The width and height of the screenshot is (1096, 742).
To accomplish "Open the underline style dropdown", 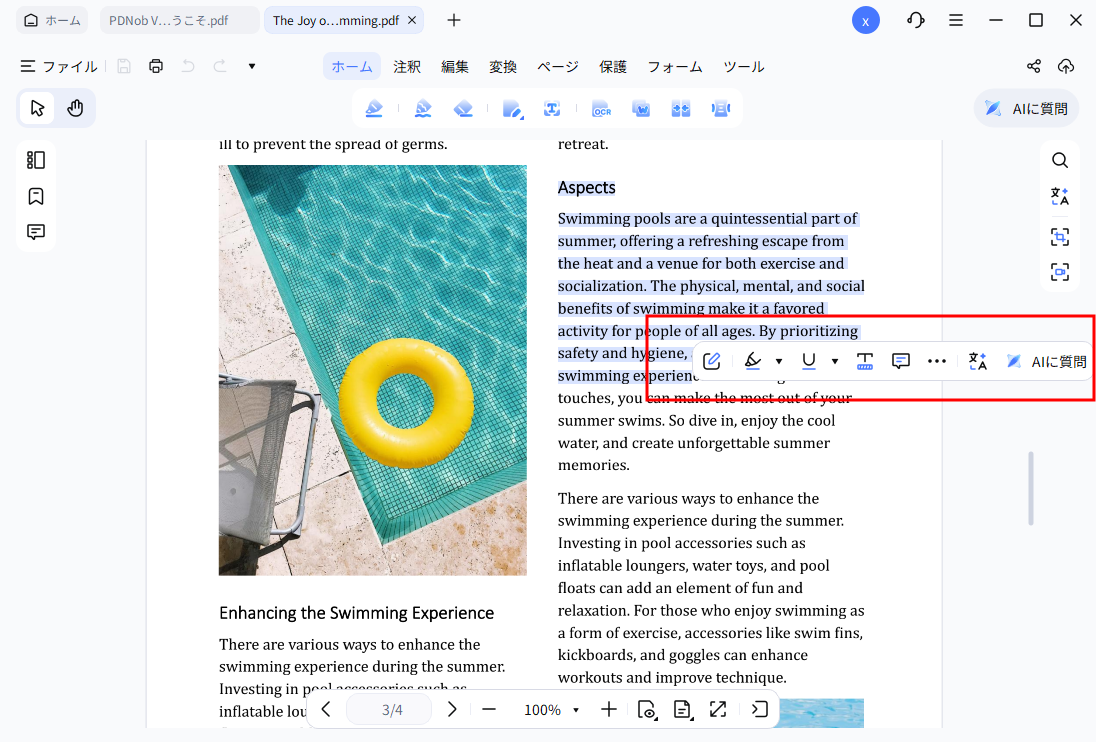I will click(834, 360).
